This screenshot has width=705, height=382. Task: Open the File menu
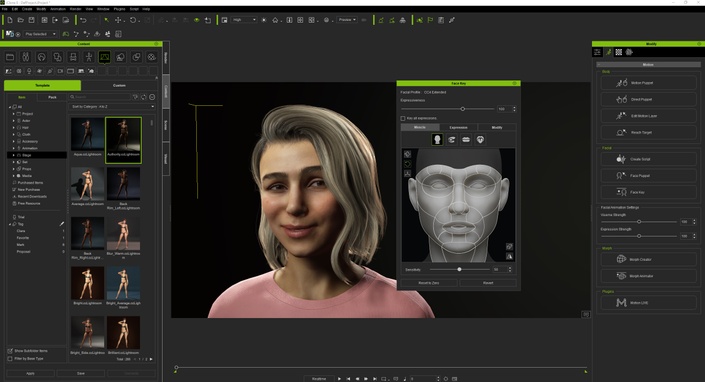coord(4,9)
